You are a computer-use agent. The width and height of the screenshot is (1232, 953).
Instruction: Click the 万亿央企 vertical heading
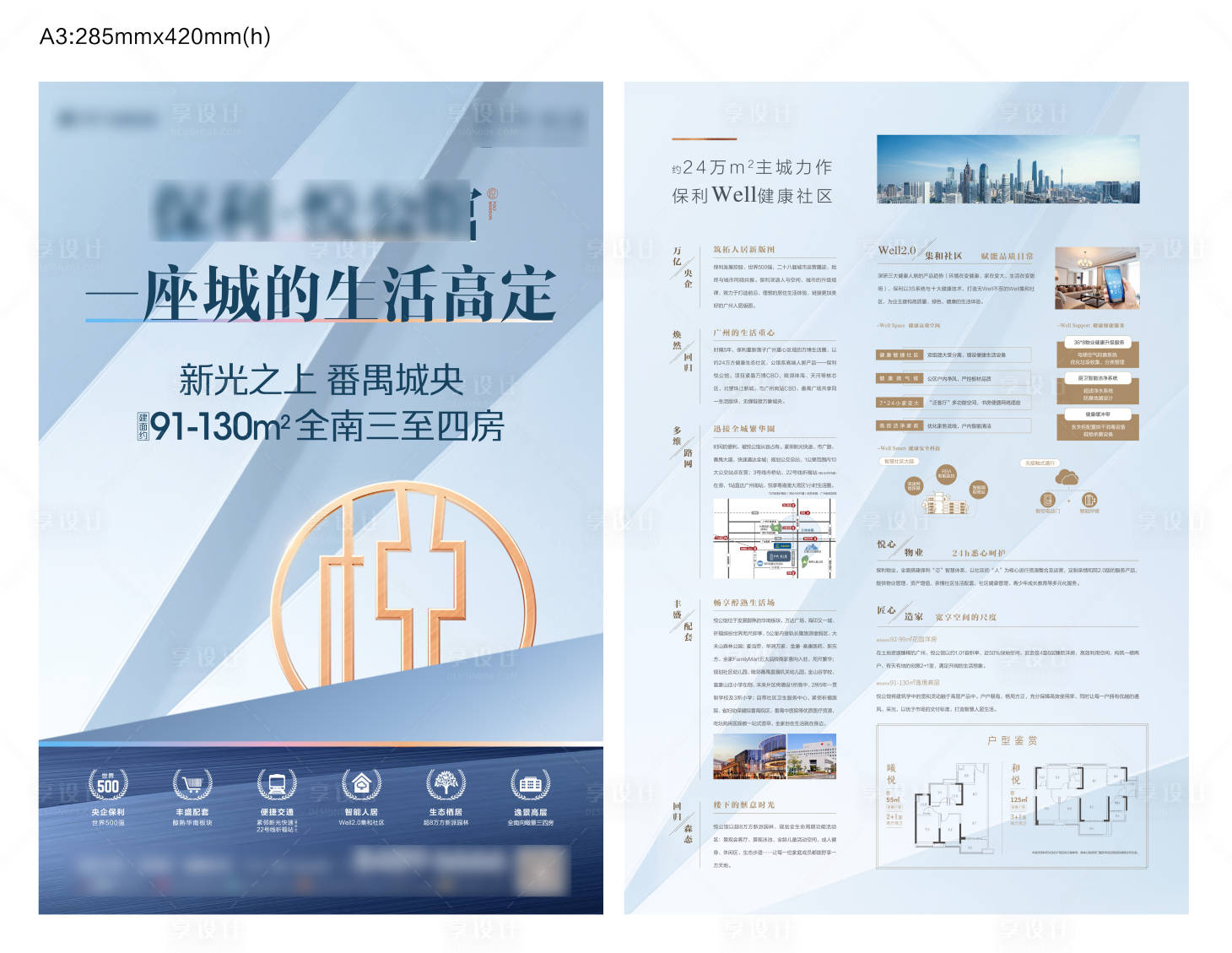coord(683,267)
